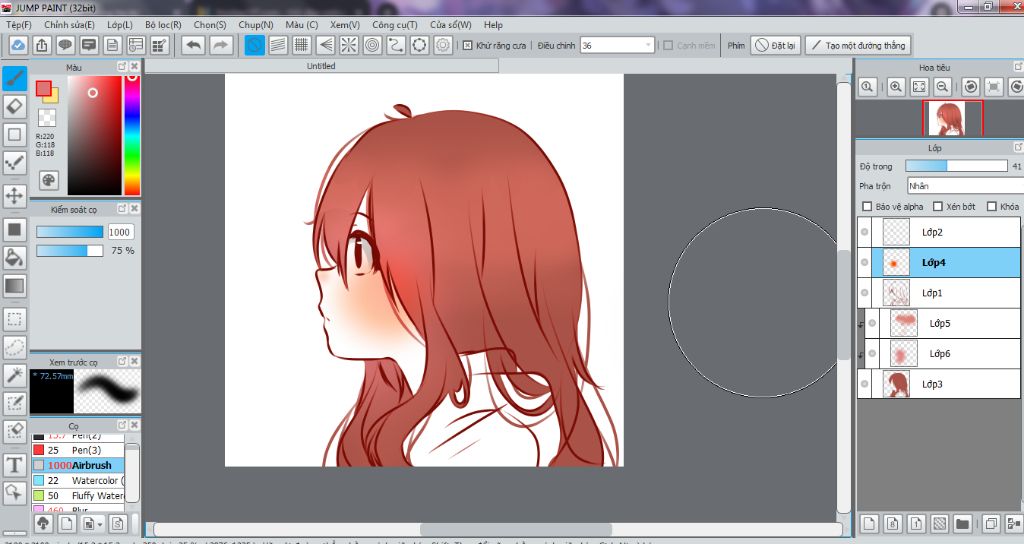
Task: Open the Cửa sổ(W) menu
Action: (x=451, y=25)
